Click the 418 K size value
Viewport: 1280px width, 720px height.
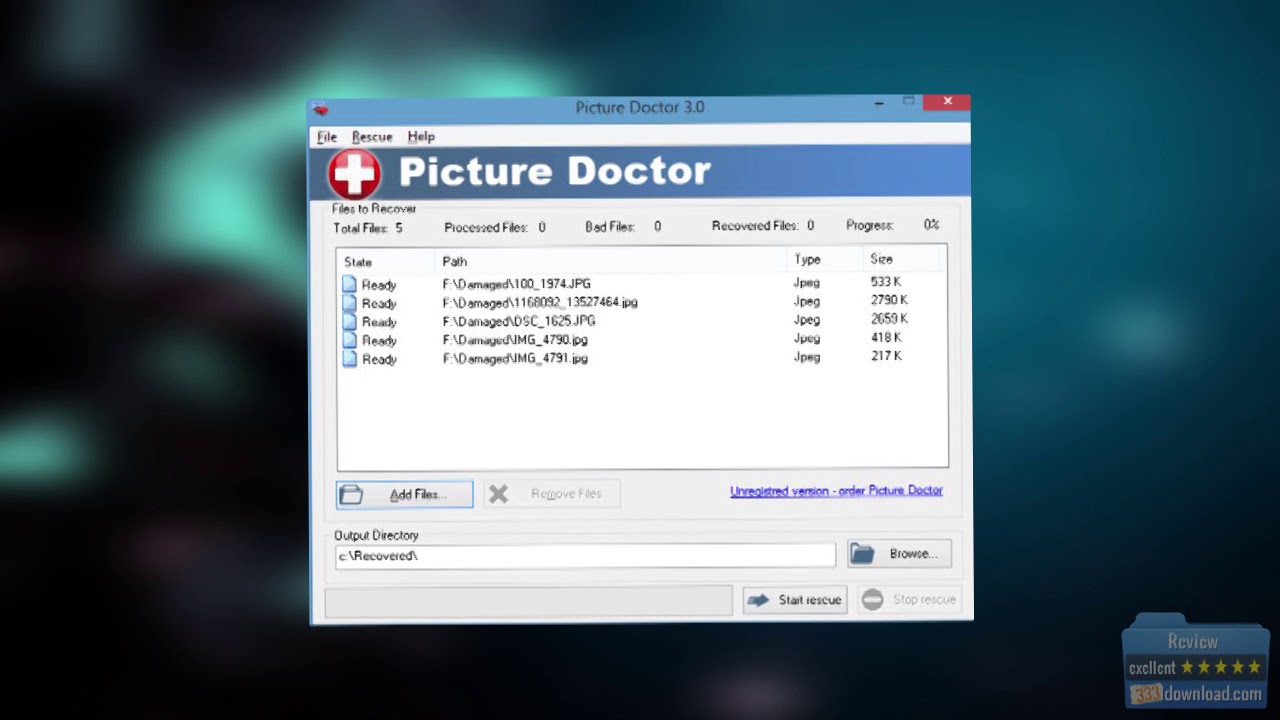[886, 338]
